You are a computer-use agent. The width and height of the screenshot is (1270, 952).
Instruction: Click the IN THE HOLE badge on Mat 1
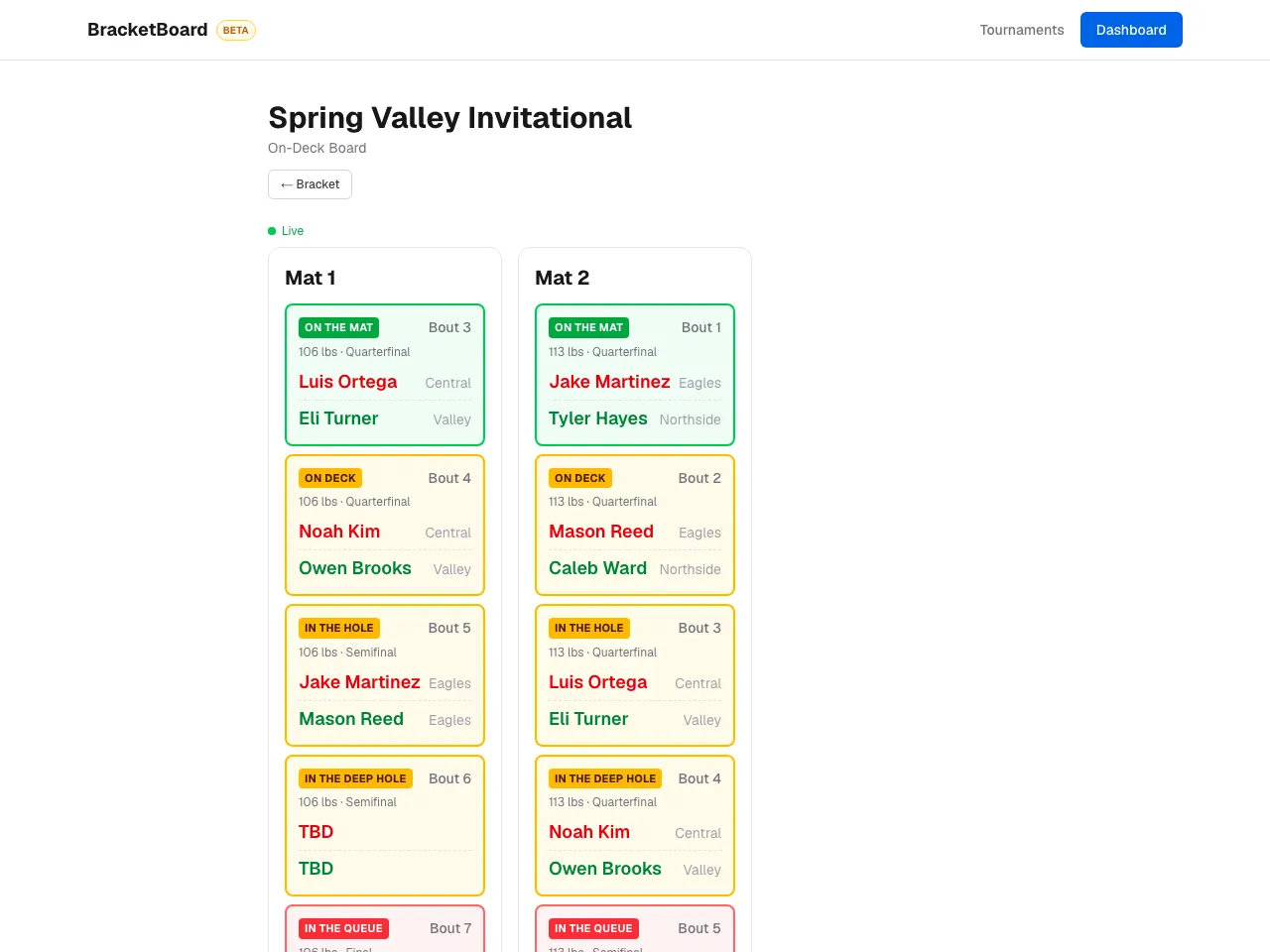pos(338,628)
